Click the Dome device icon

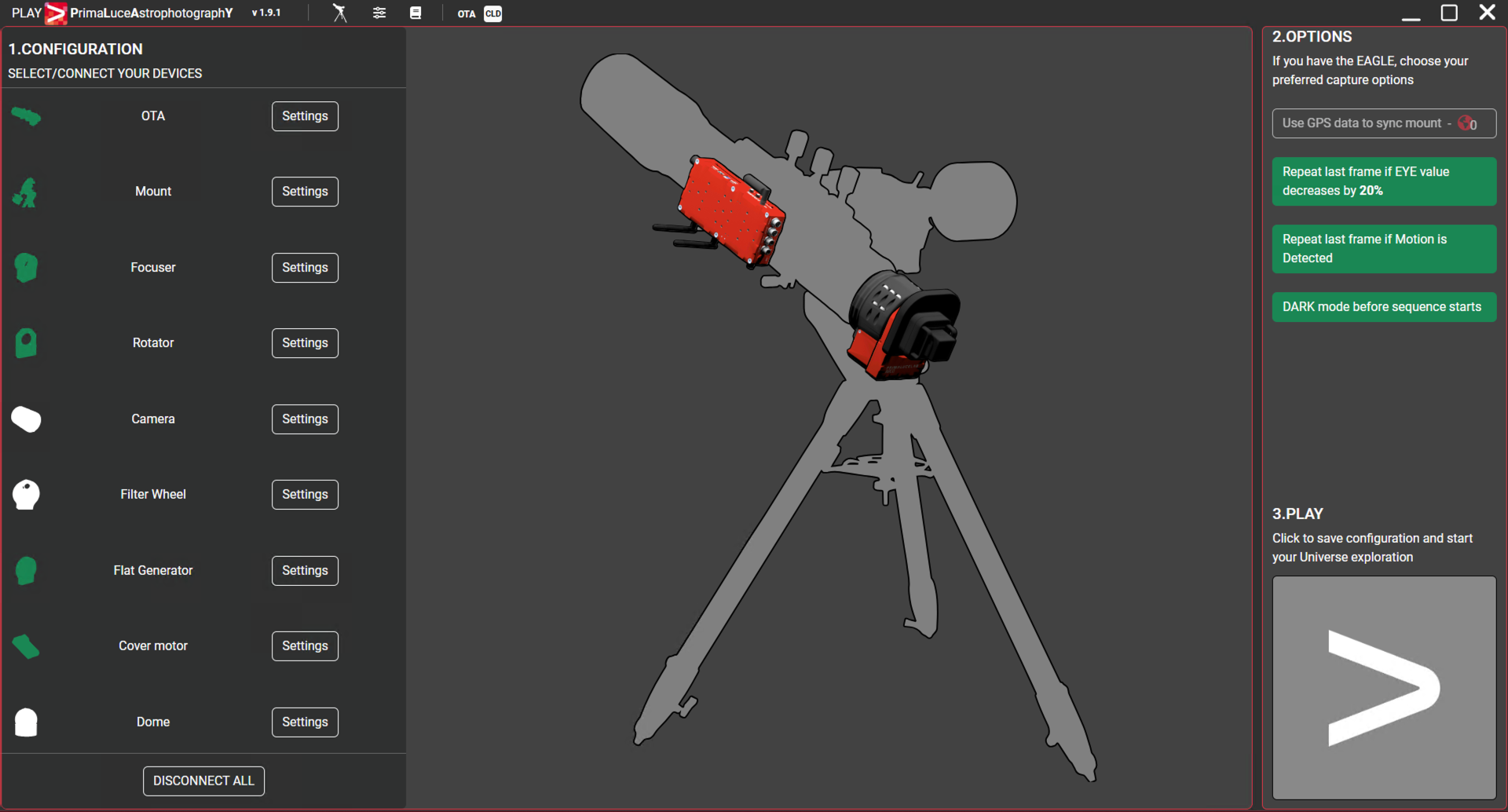click(x=26, y=722)
